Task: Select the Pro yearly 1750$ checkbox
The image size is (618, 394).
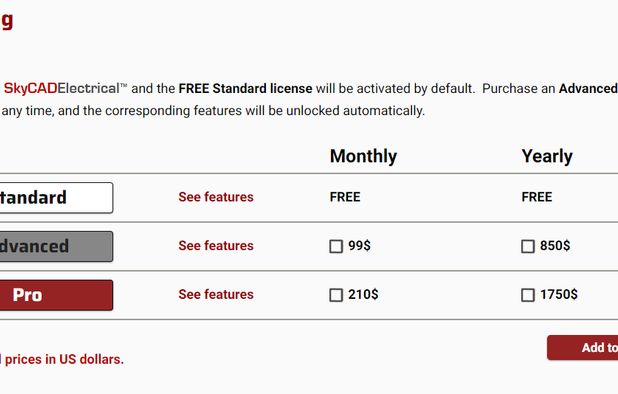Action: 528,295
